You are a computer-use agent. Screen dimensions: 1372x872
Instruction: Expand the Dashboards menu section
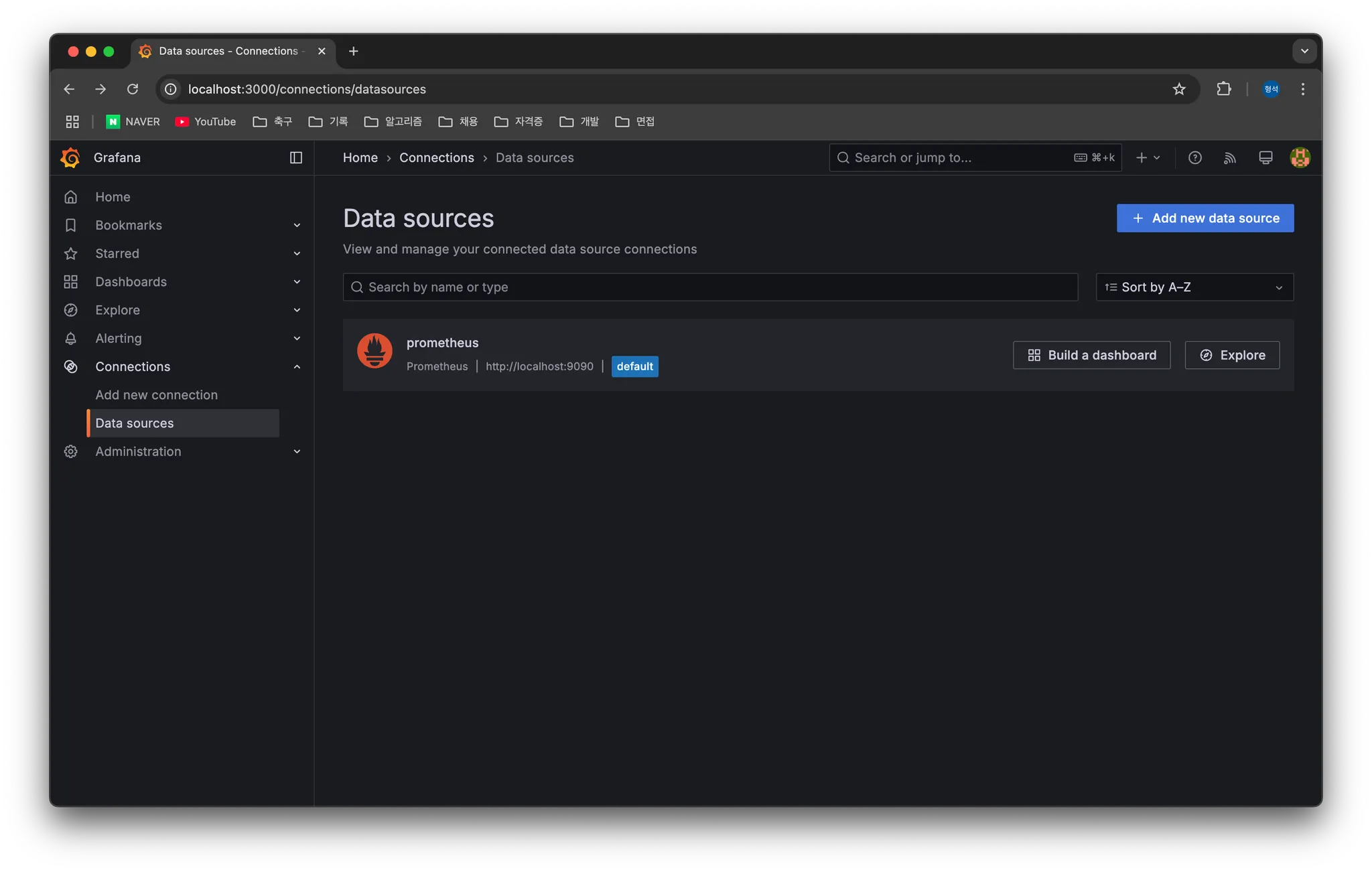(297, 282)
